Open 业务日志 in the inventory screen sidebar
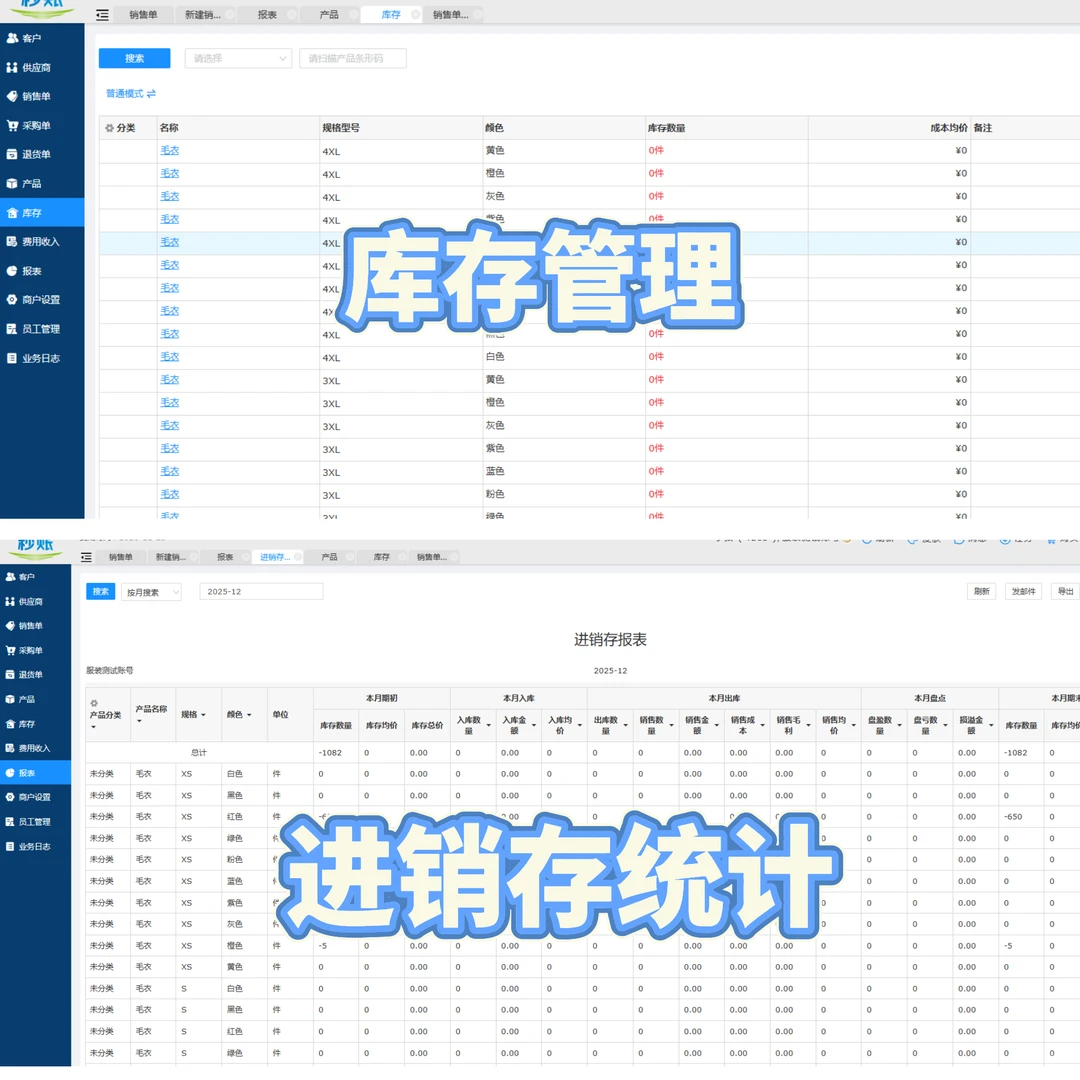Image resolution: width=1080 pixels, height=1080 pixels. (40, 358)
